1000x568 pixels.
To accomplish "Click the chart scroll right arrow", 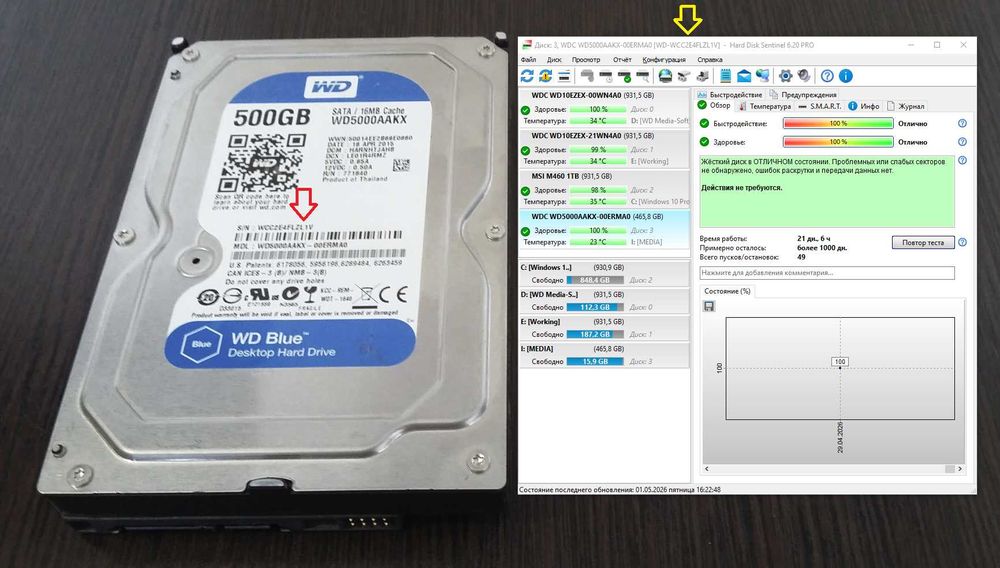I will point(960,469).
